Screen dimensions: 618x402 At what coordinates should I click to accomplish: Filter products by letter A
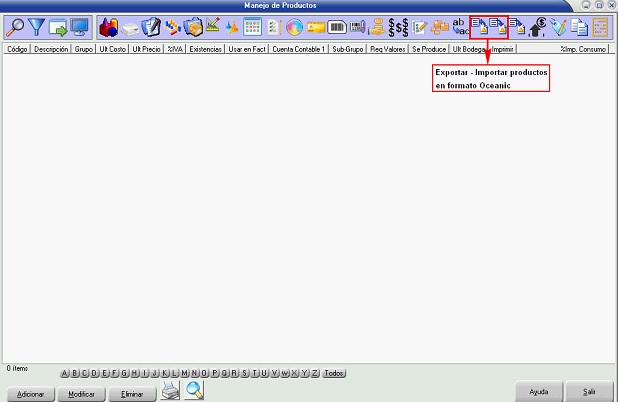coord(65,373)
